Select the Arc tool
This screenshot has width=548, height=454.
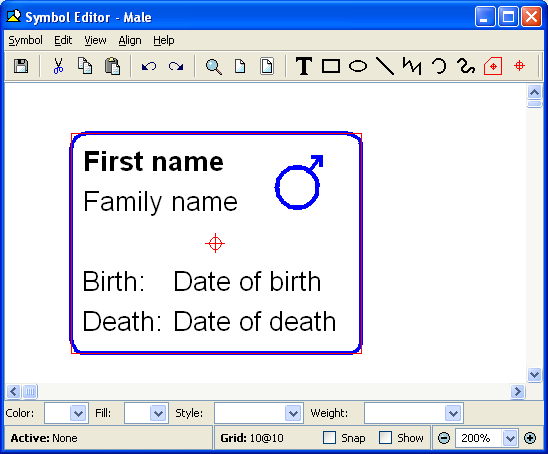pyautogui.click(x=439, y=66)
